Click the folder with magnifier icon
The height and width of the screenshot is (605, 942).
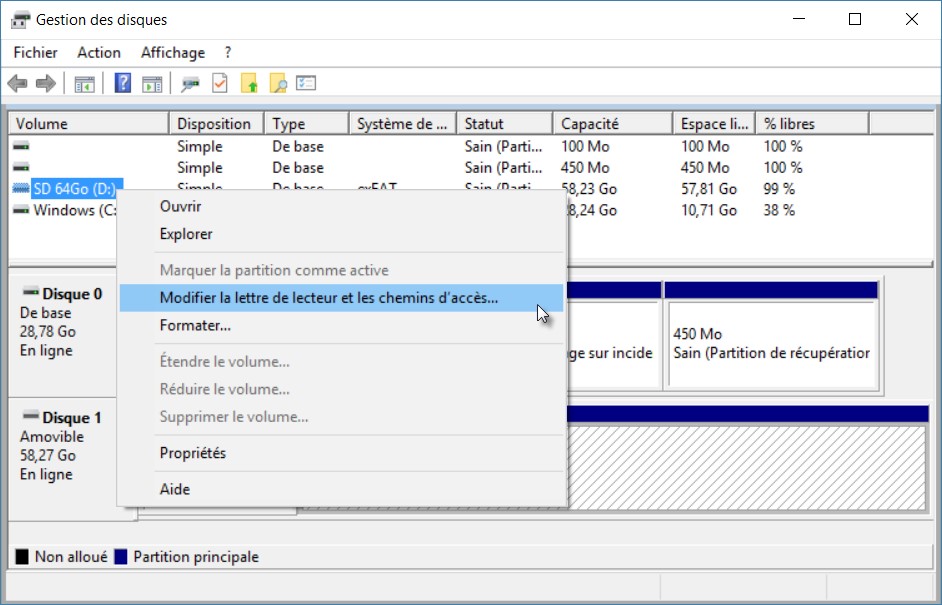278,84
